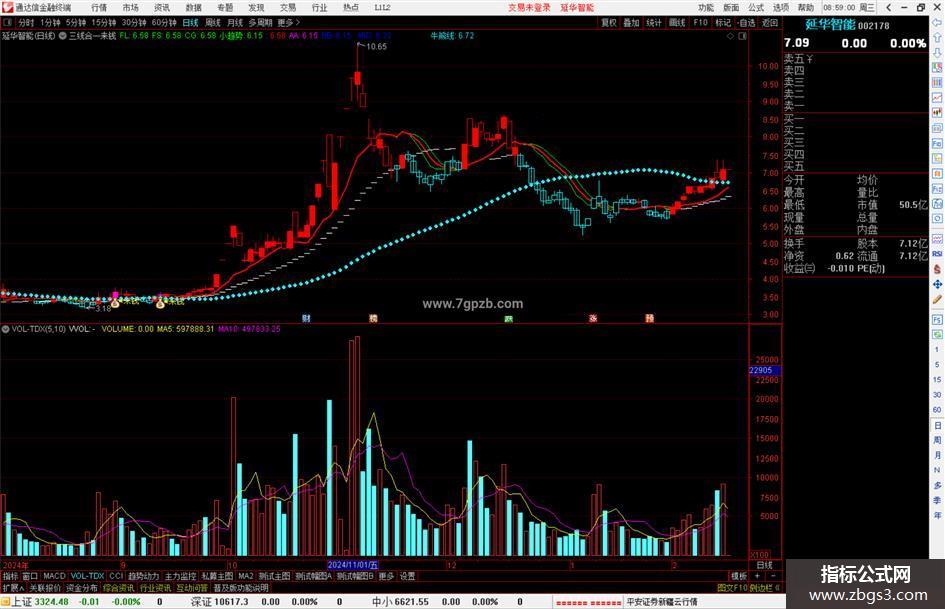Click the 复权 button
The height and width of the screenshot is (609, 945).
[x=609, y=22]
